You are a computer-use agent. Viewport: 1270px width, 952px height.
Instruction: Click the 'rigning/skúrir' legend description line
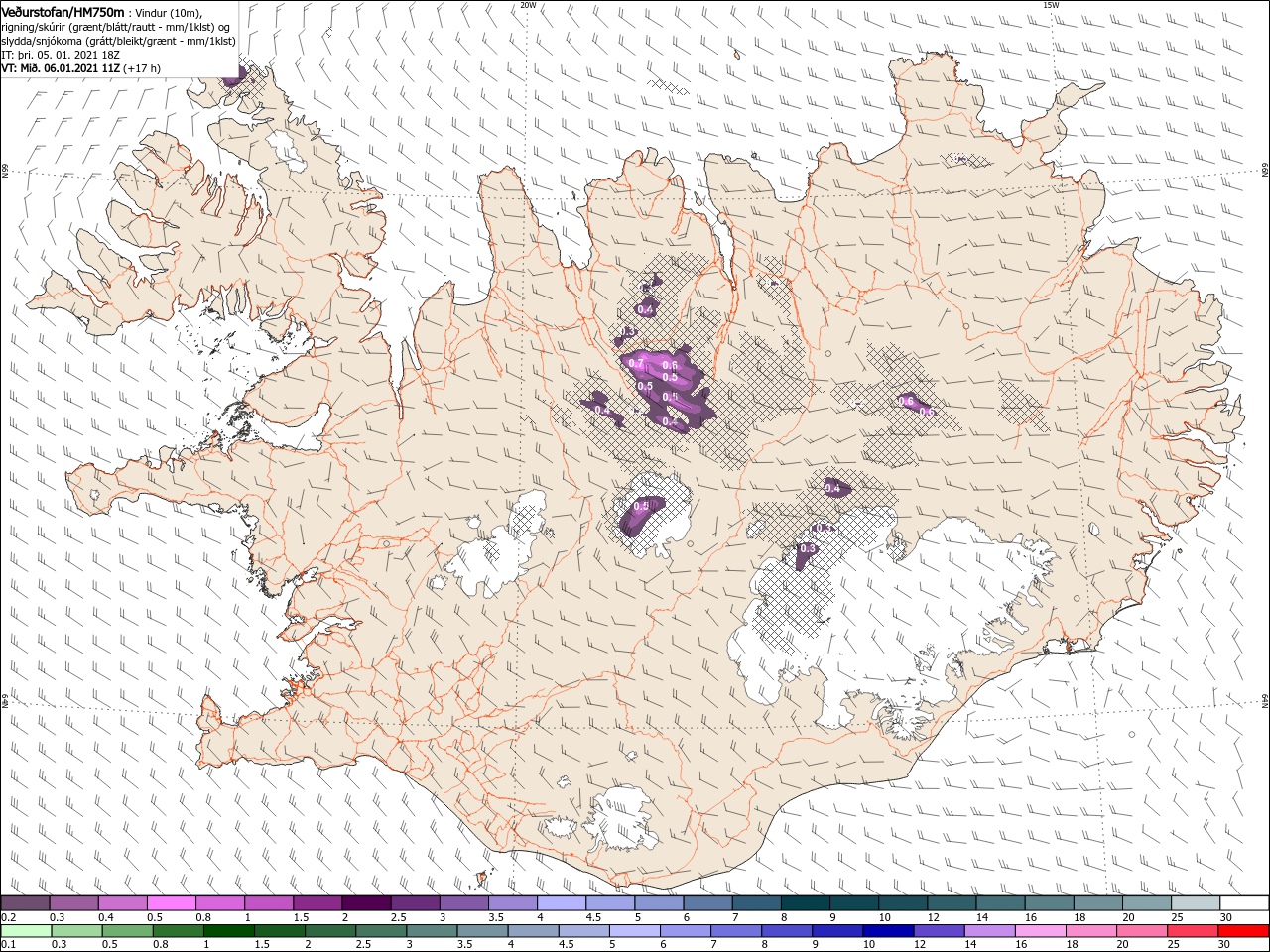point(115,27)
